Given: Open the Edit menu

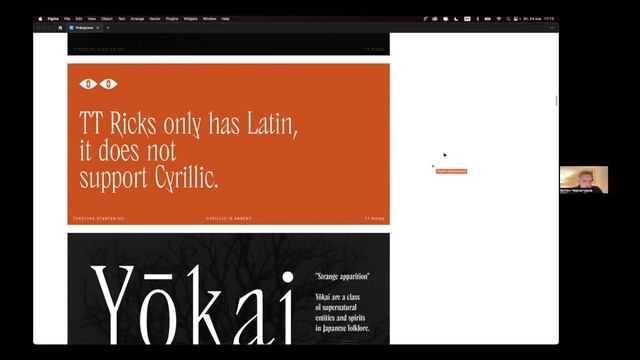Looking at the screenshot, I should (79, 19).
